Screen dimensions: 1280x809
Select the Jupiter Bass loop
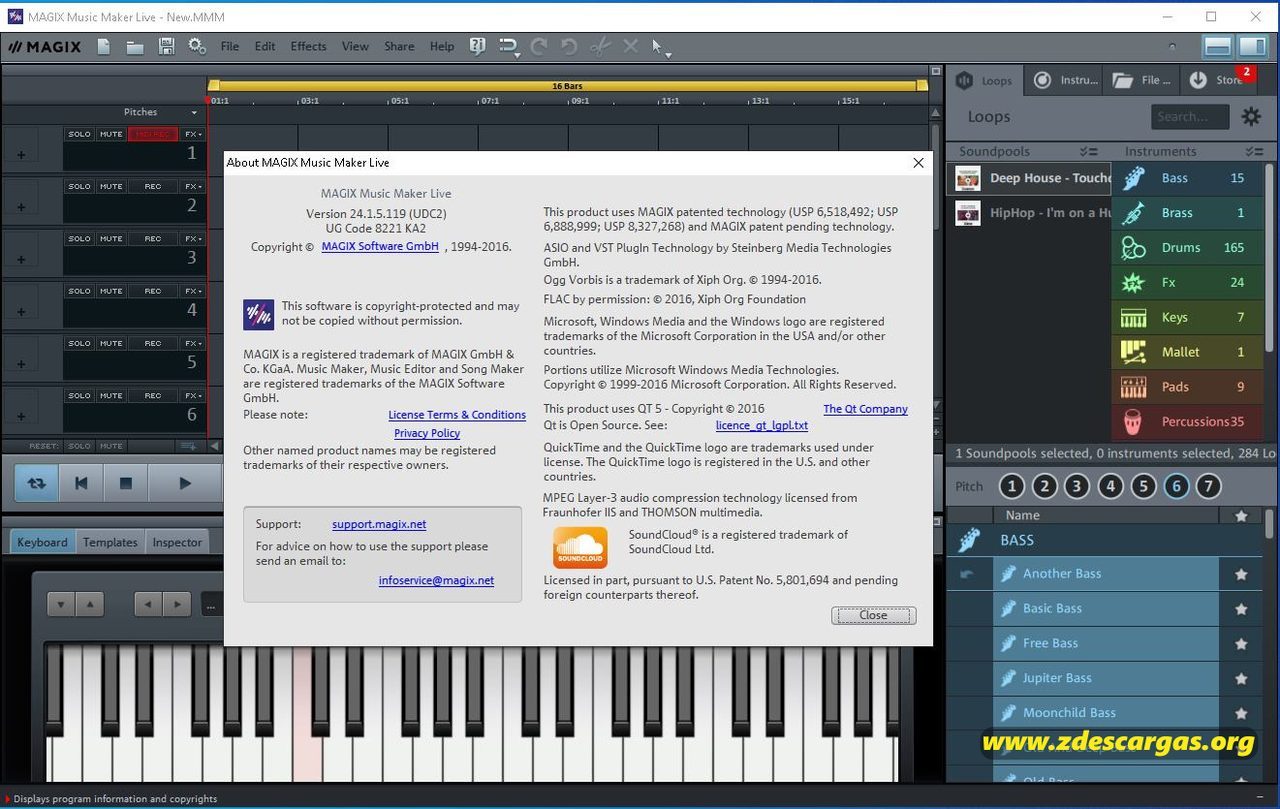coord(1105,678)
